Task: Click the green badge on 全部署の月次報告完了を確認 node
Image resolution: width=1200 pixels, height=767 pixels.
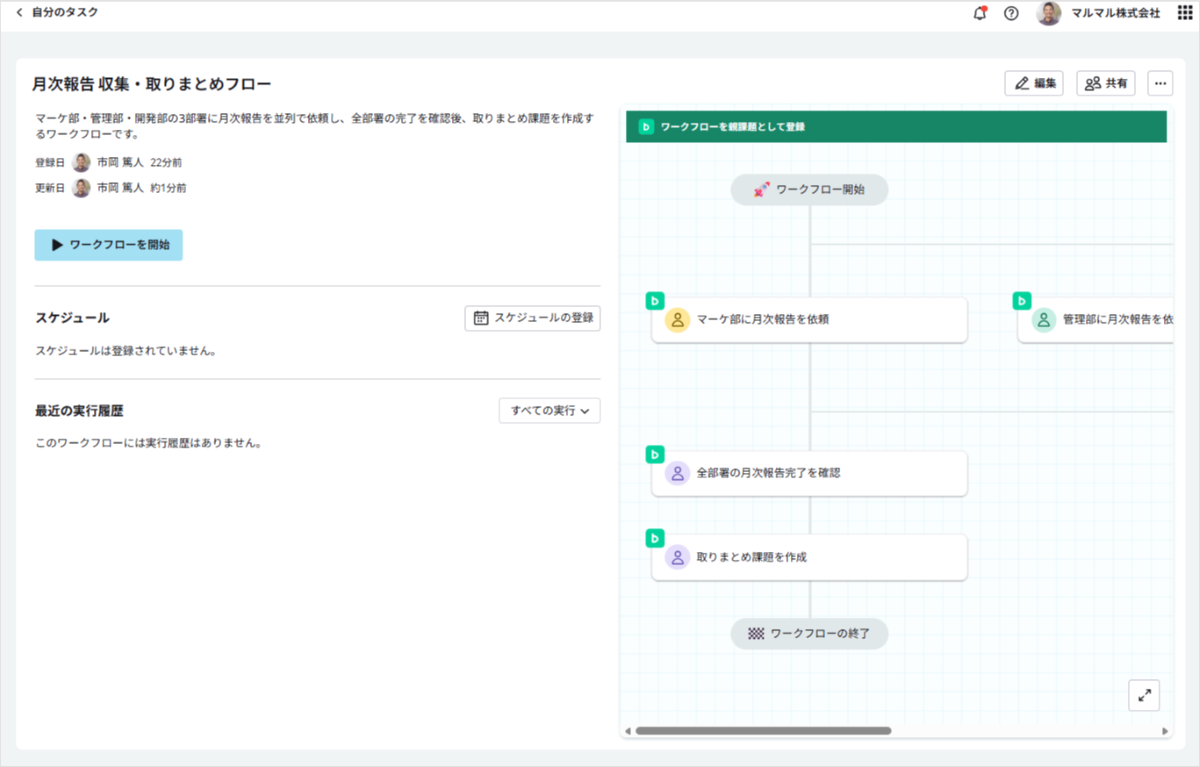Action: 655,454
